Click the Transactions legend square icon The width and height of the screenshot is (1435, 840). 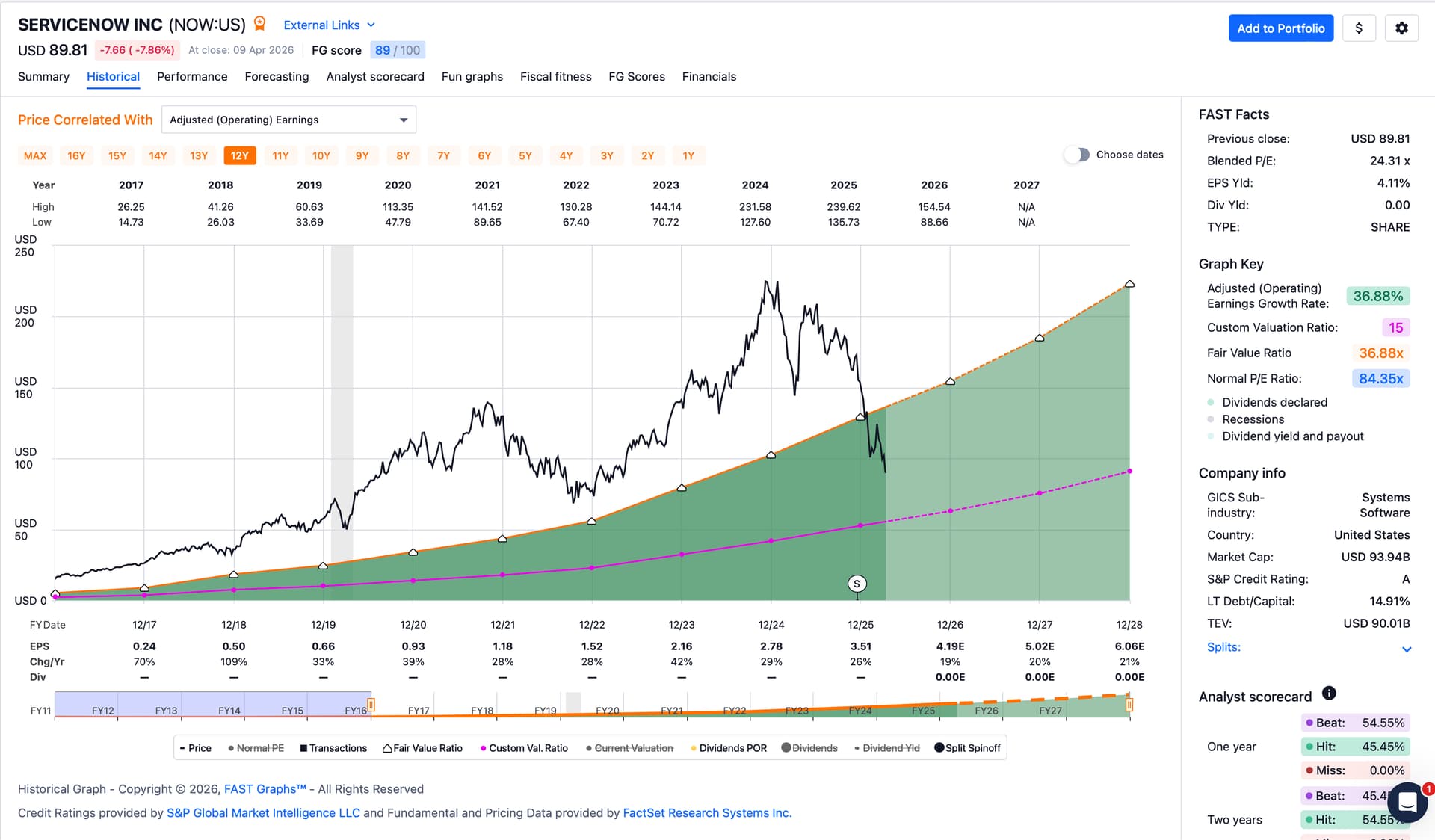point(303,748)
